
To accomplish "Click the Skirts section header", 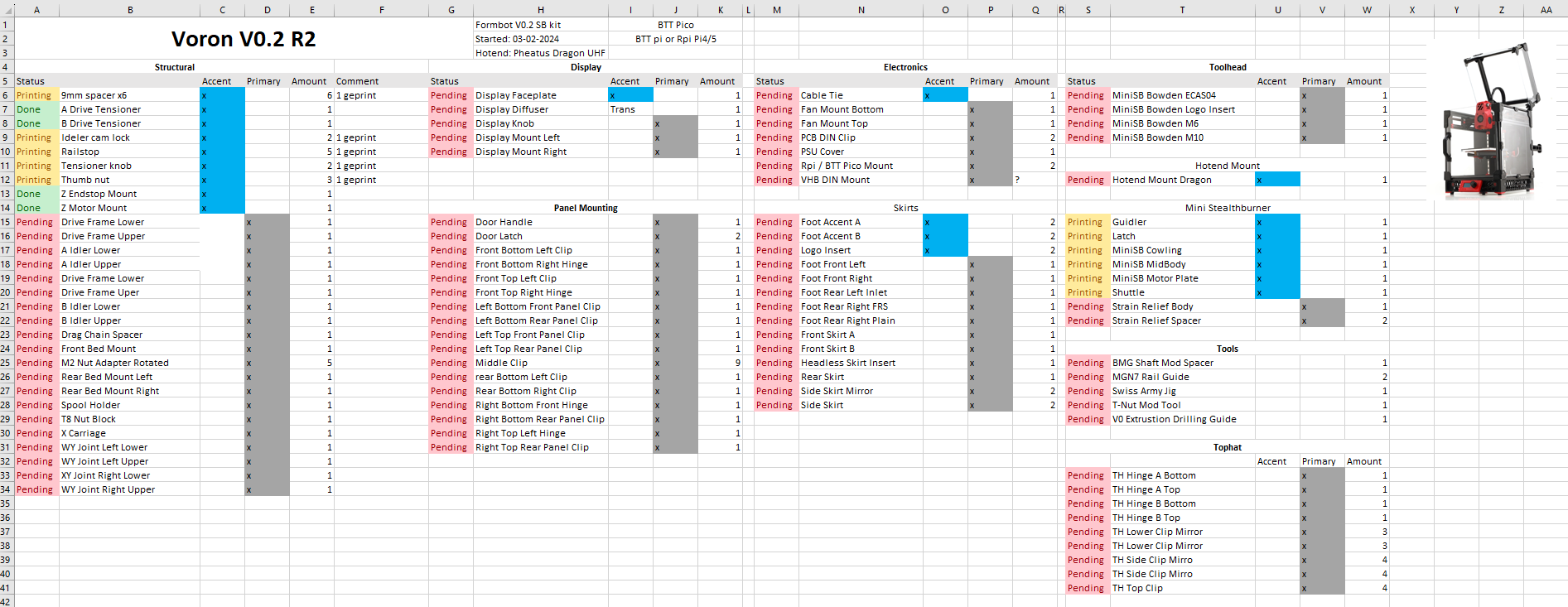I will 905,208.
